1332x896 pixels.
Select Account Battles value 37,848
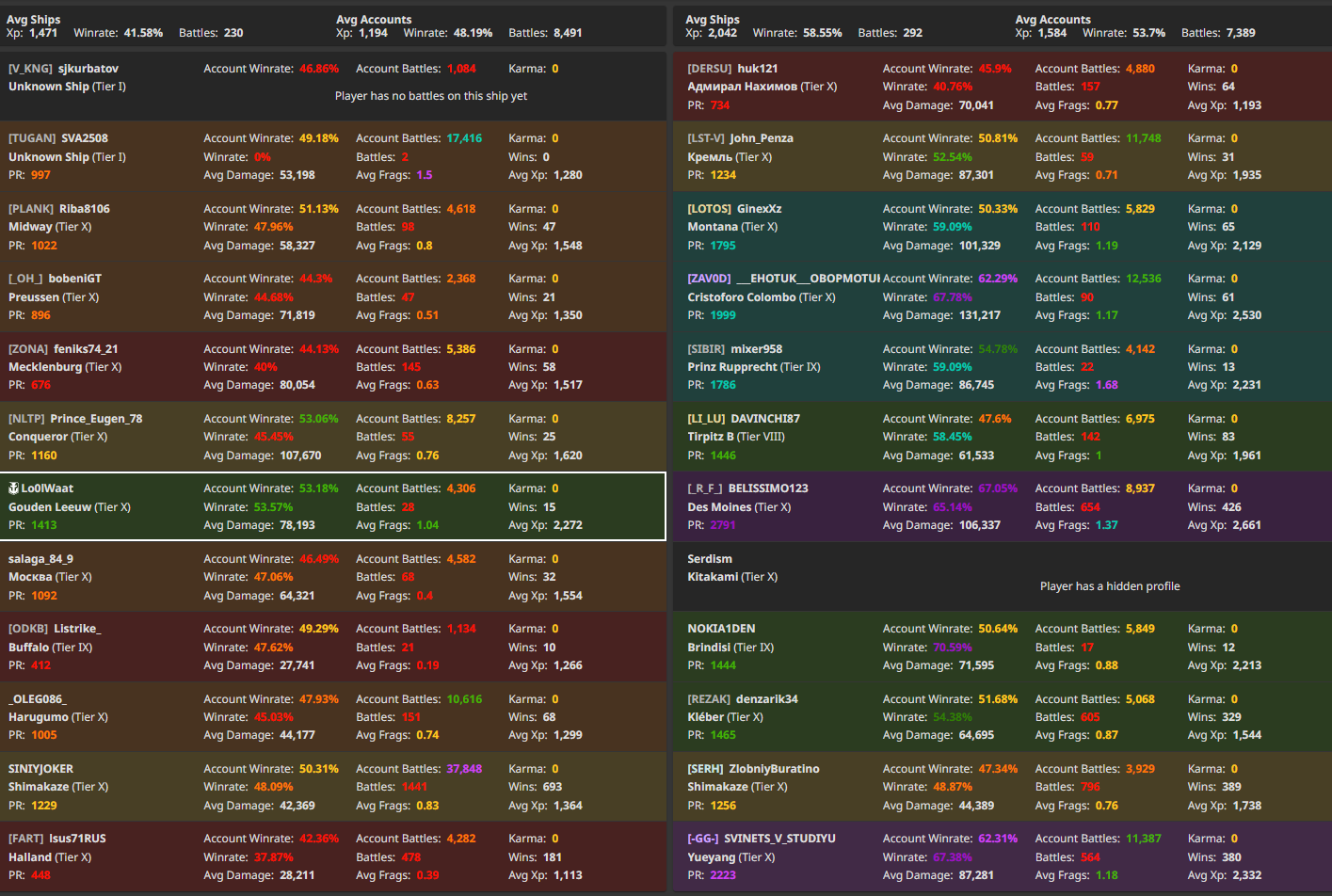(x=464, y=769)
